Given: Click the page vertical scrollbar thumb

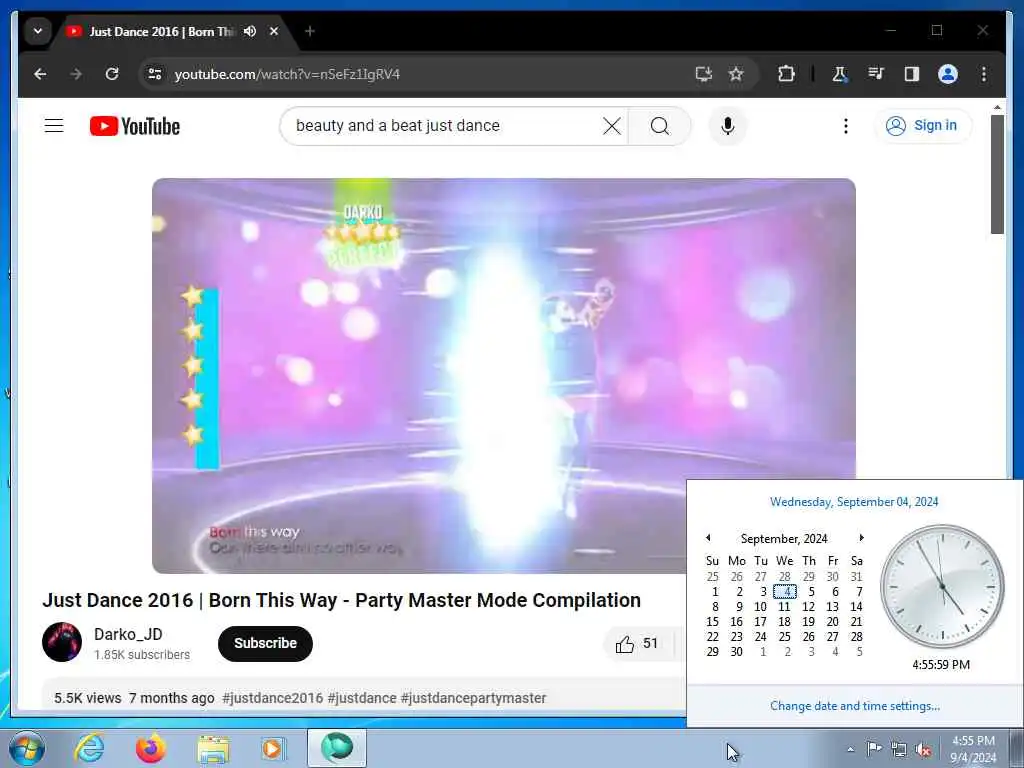Looking at the screenshot, I should click(997, 174).
